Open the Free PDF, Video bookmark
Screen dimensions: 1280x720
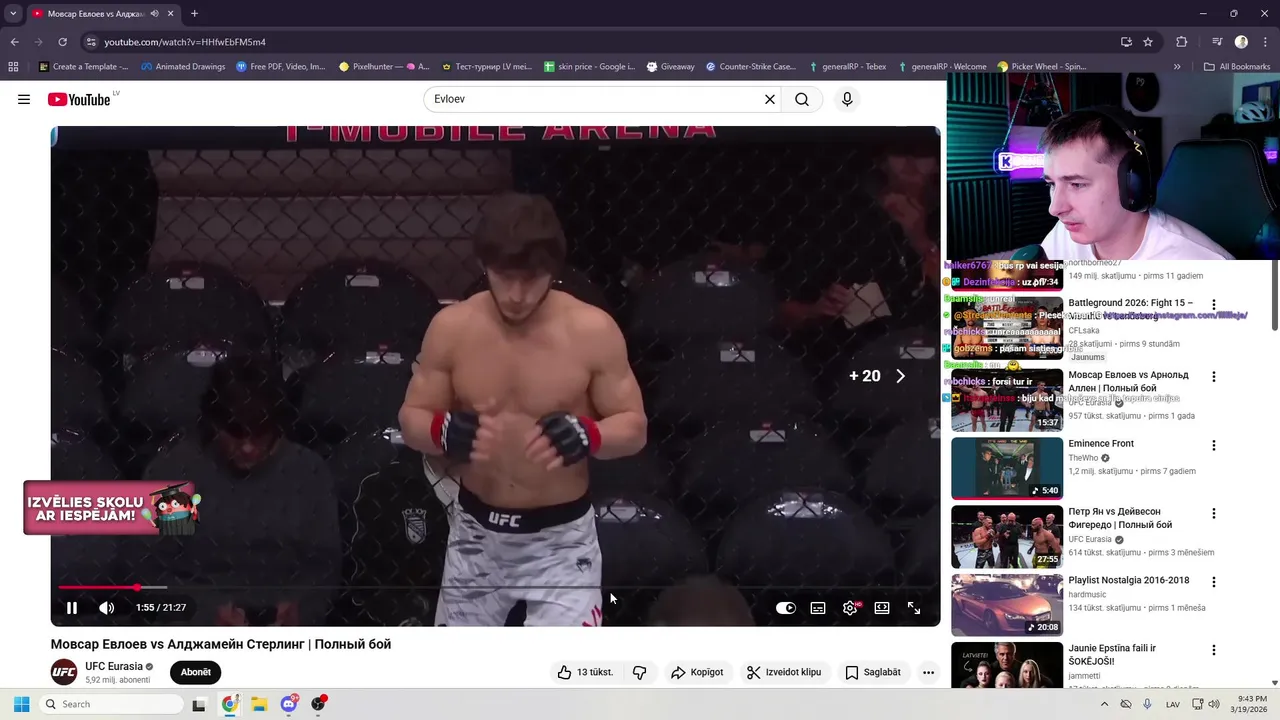click(x=281, y=67)
